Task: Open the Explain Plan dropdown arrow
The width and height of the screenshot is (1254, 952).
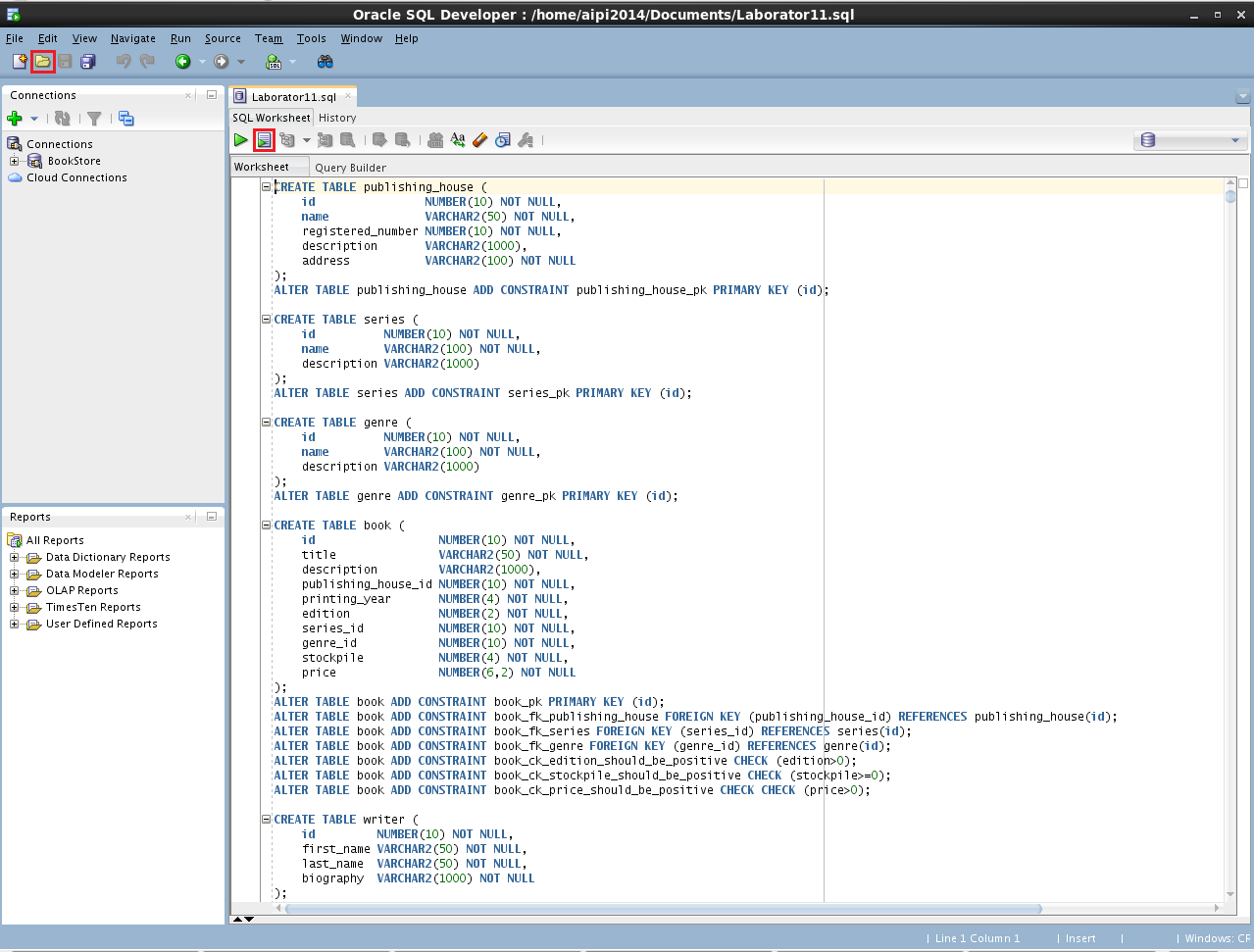Action: pyautogui.click(x=306, y=140)
